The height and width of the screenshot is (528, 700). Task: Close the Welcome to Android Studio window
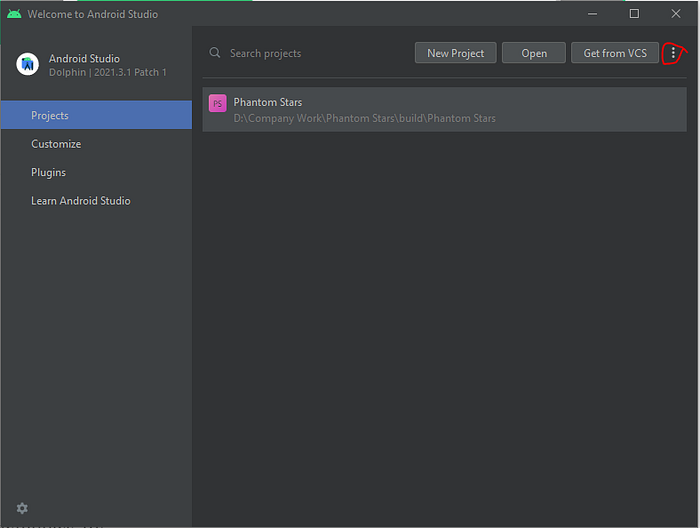[x=675, y=14]
